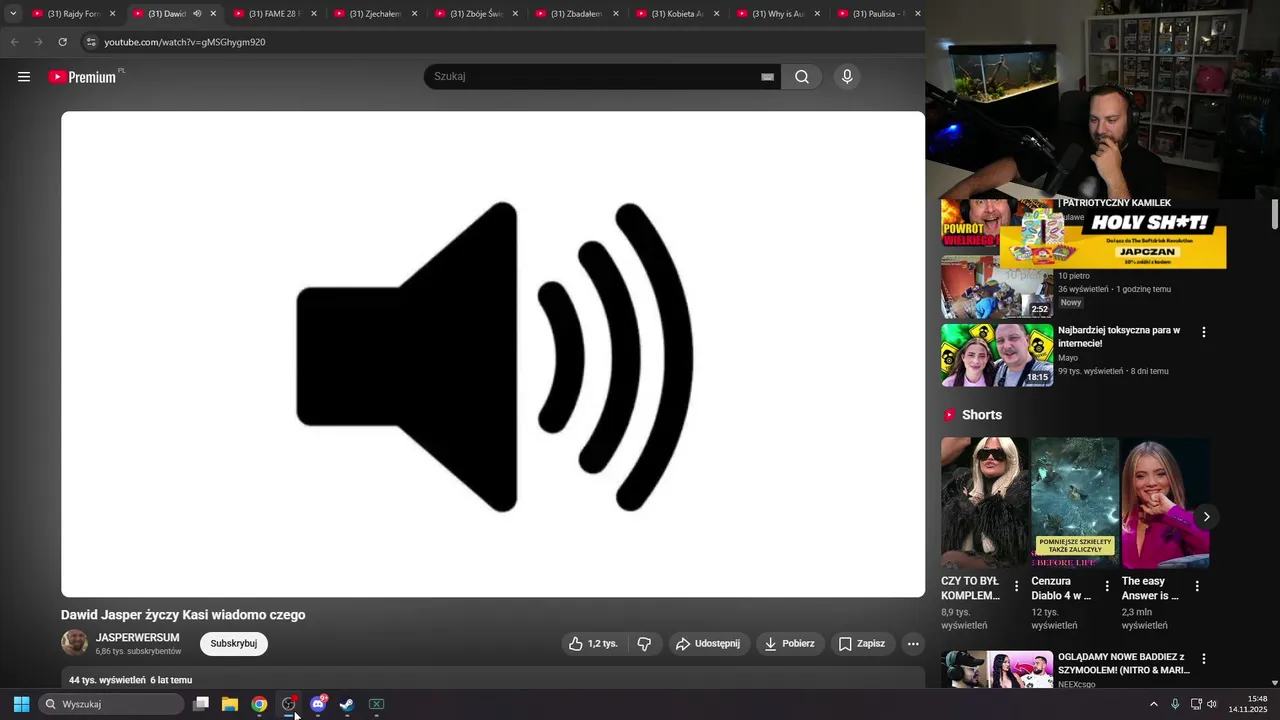This screenshot has width=1280, height=720.
Task: Open OBS Studio taskbar icon
Action: [x=288, y=704]
